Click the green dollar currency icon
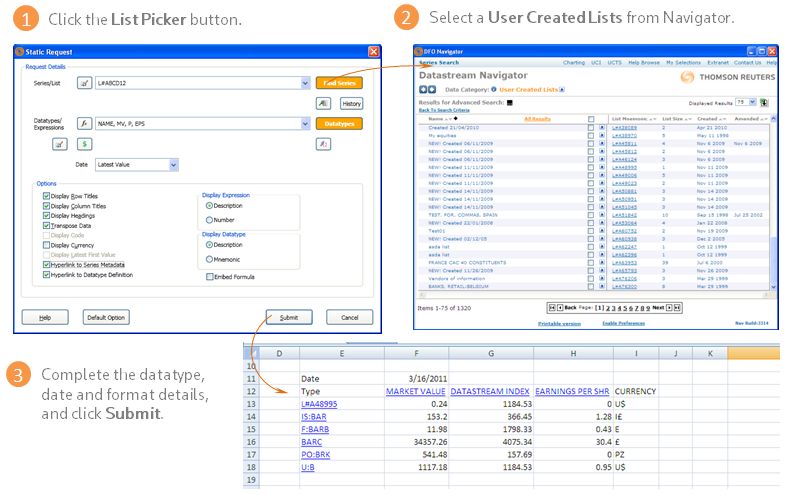Image resolution: width=787 pixels, height=495 pixels. click(84, 144)
